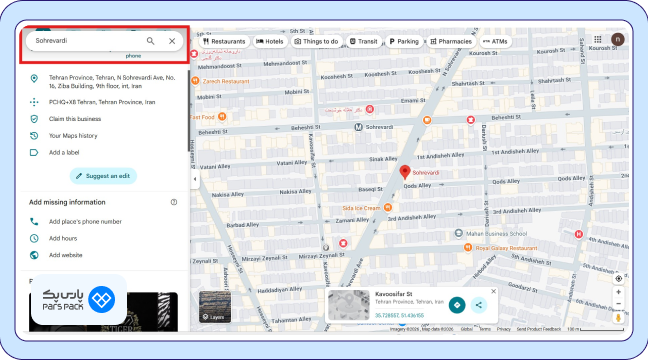Click the location pin icon beside address
This screenshot has width=648, height=360.
click(x=34, y=78)
